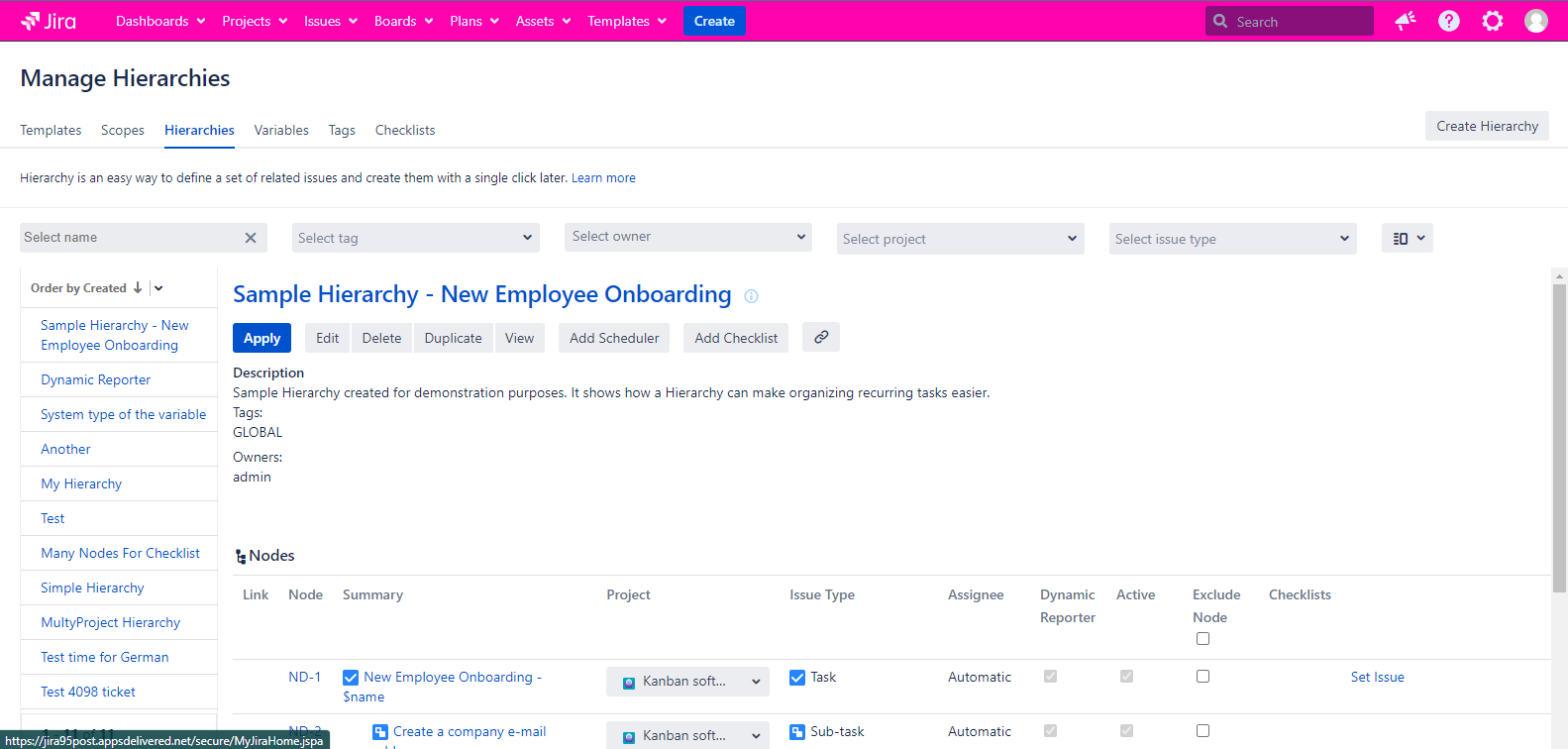Screen dimensions: 1568x749
Task: Open the settings gear icon
Action: [1492, 21]
